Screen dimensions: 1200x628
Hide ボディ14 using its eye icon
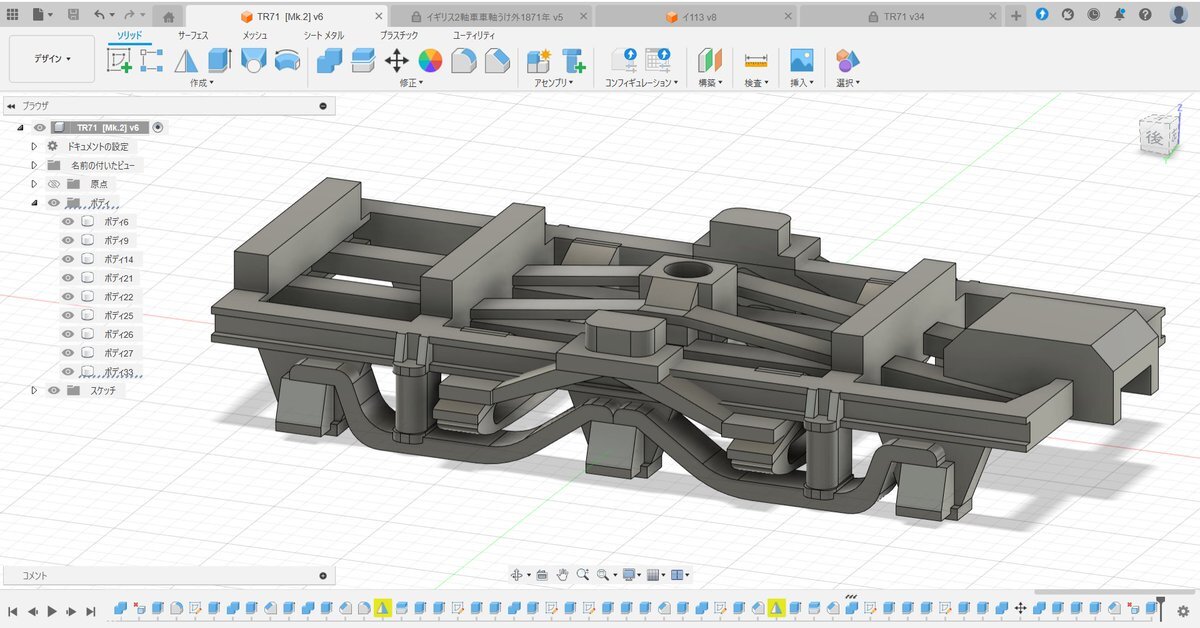coord(69,259)
